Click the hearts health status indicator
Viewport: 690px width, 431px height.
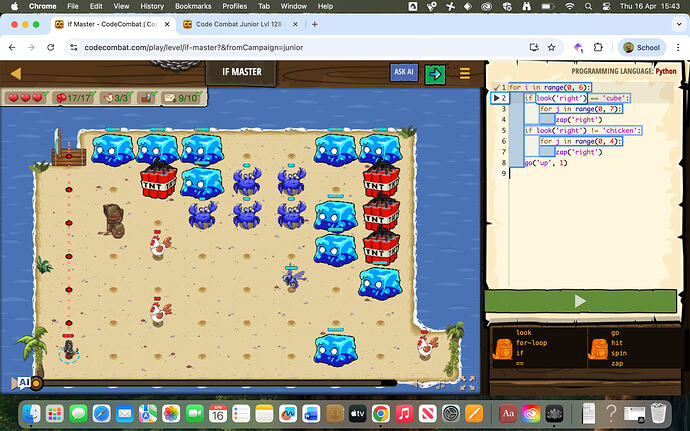(26, 97)
